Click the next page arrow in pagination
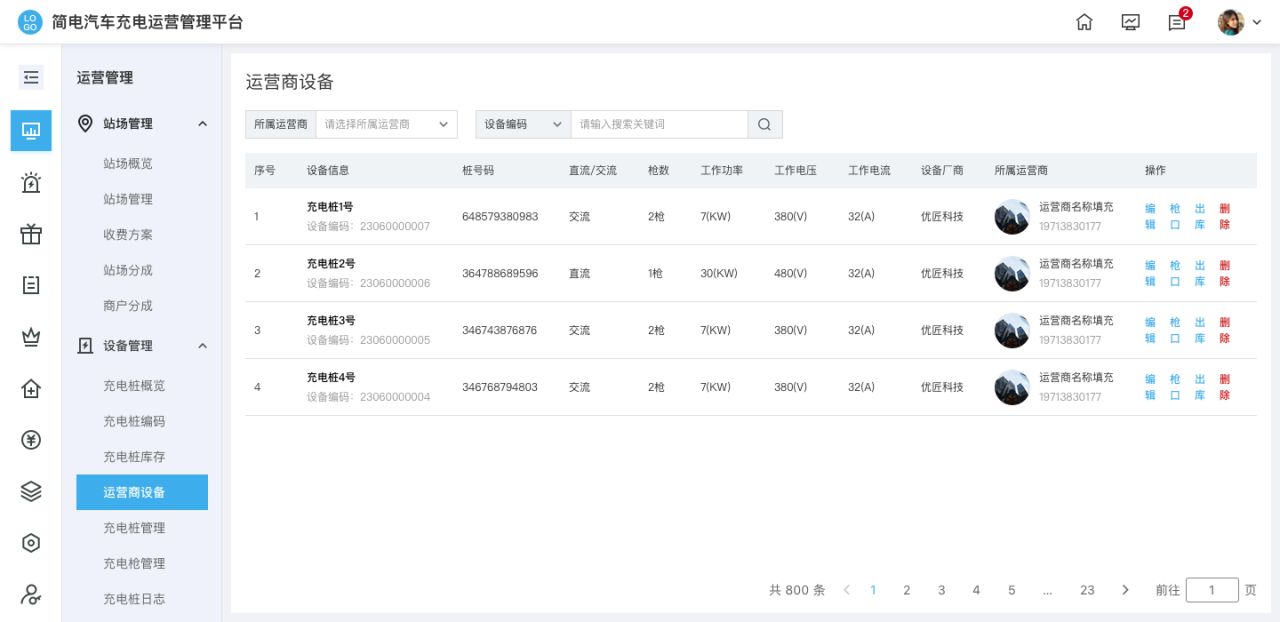1280x622 pixels. [x=1125, y=590]
